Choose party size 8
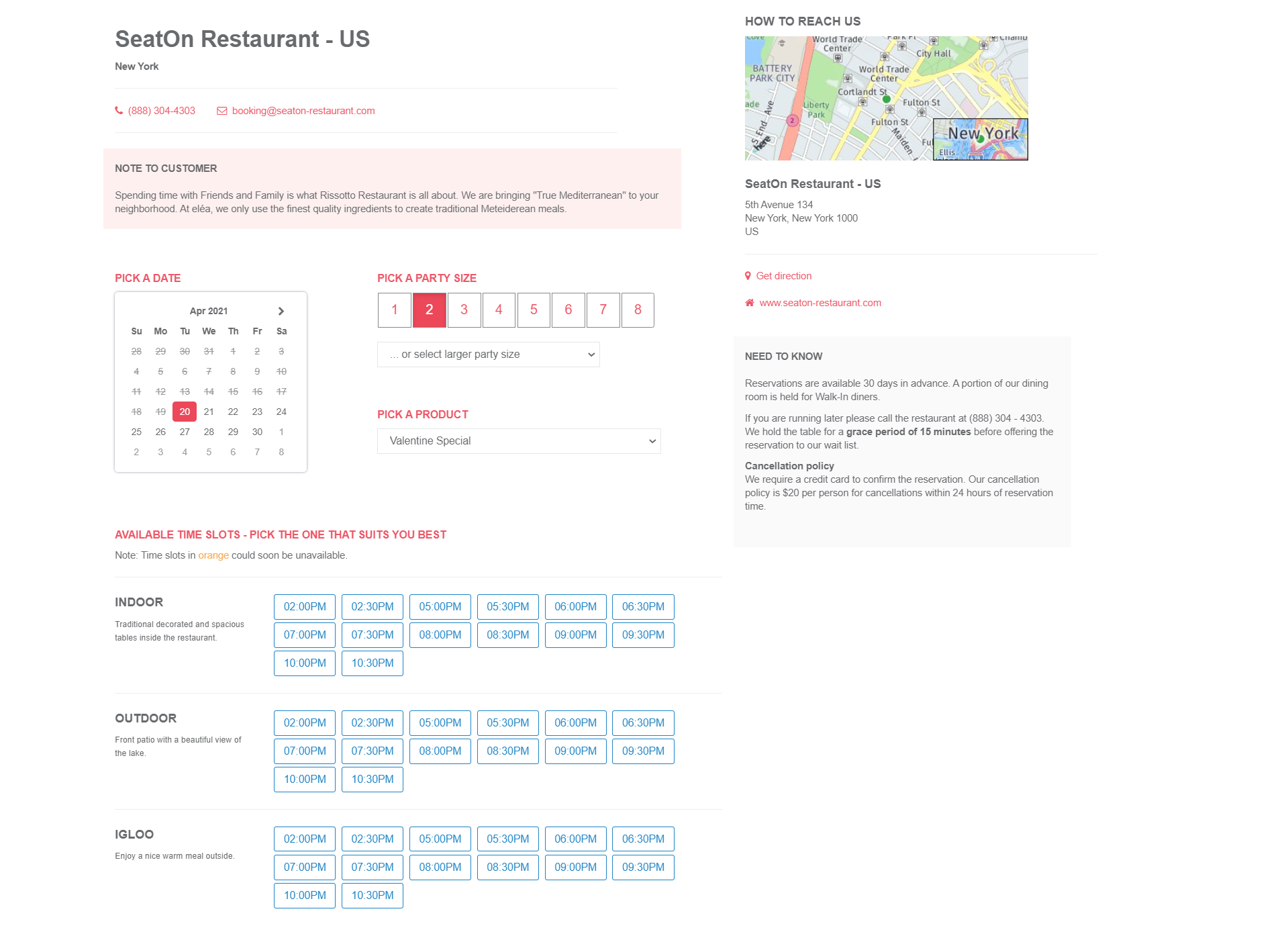 (x=638, y=310)
